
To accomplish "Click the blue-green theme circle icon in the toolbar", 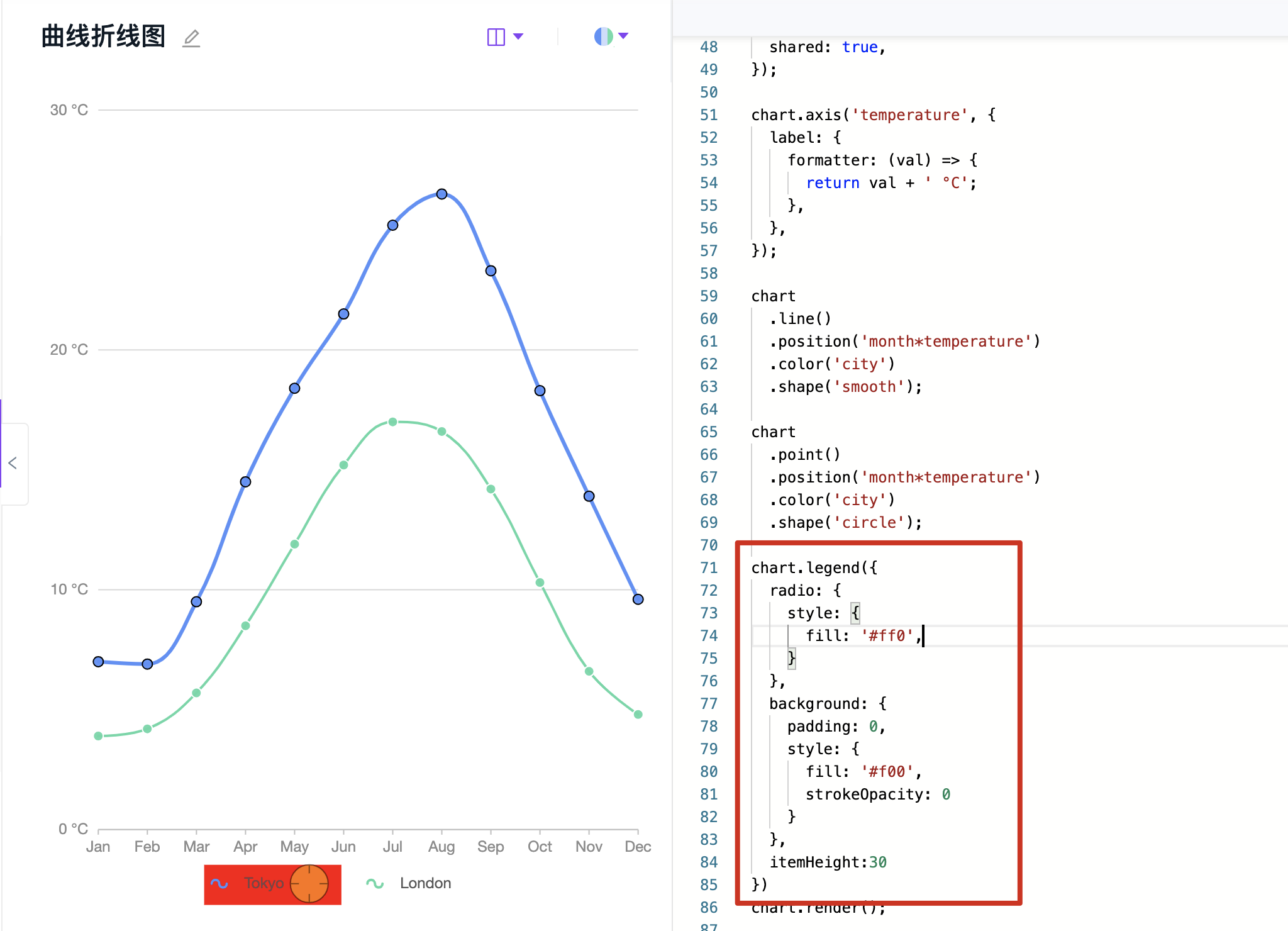I will pyautogui.click(x=603, y=36).
